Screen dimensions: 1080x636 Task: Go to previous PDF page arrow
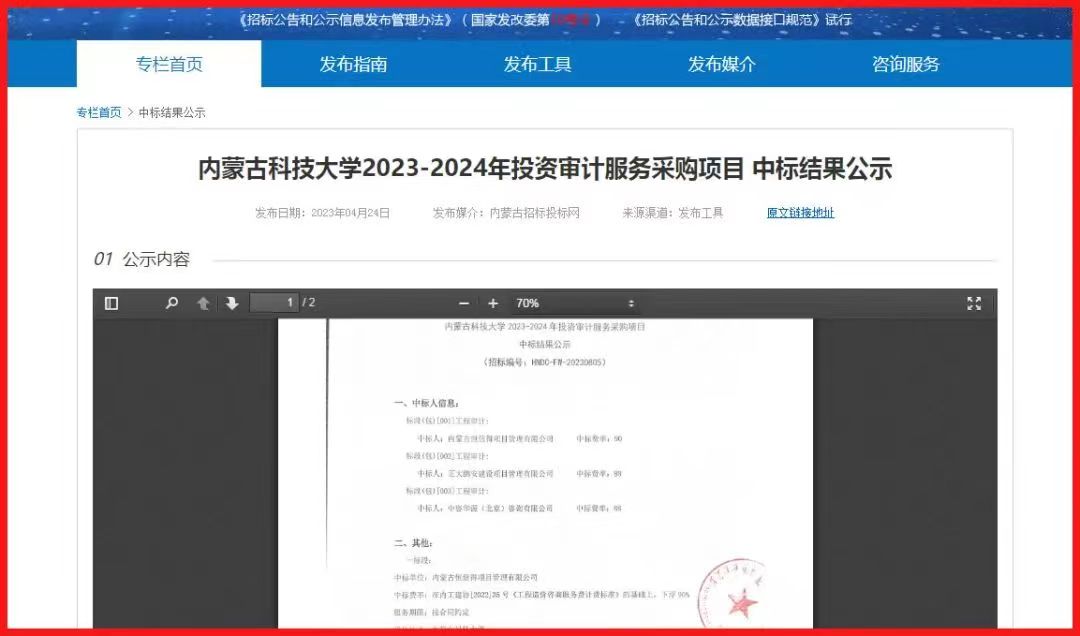[x=203, y=303]
